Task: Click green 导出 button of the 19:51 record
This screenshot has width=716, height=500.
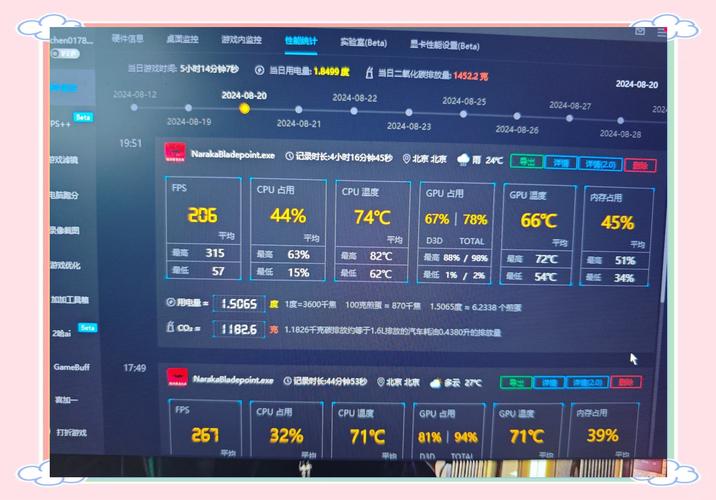Action: coord(527,162)
